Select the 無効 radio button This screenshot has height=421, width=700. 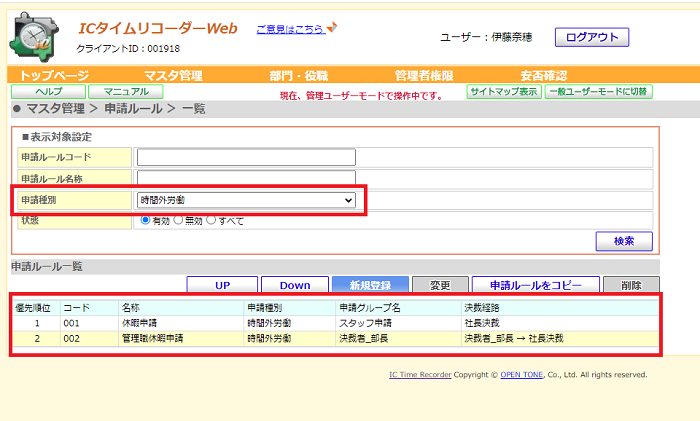click(178, 220)
